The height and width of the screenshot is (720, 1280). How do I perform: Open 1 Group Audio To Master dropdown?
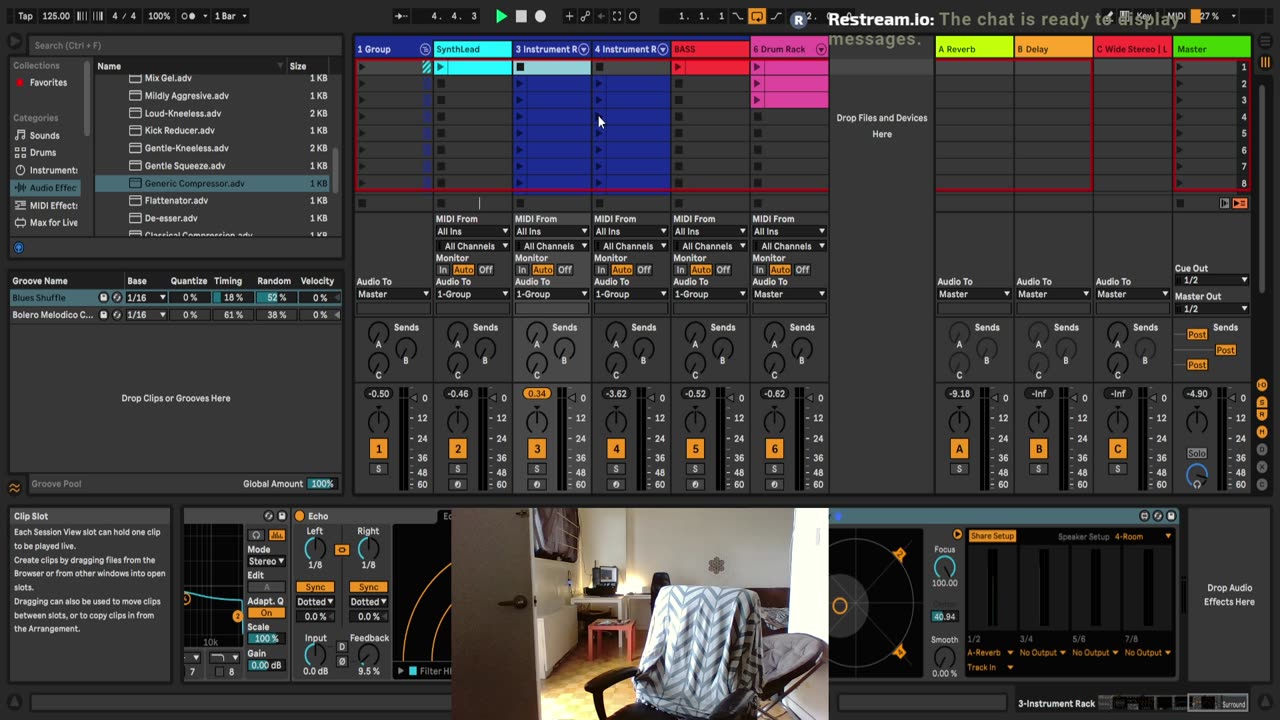coord(393,294)
